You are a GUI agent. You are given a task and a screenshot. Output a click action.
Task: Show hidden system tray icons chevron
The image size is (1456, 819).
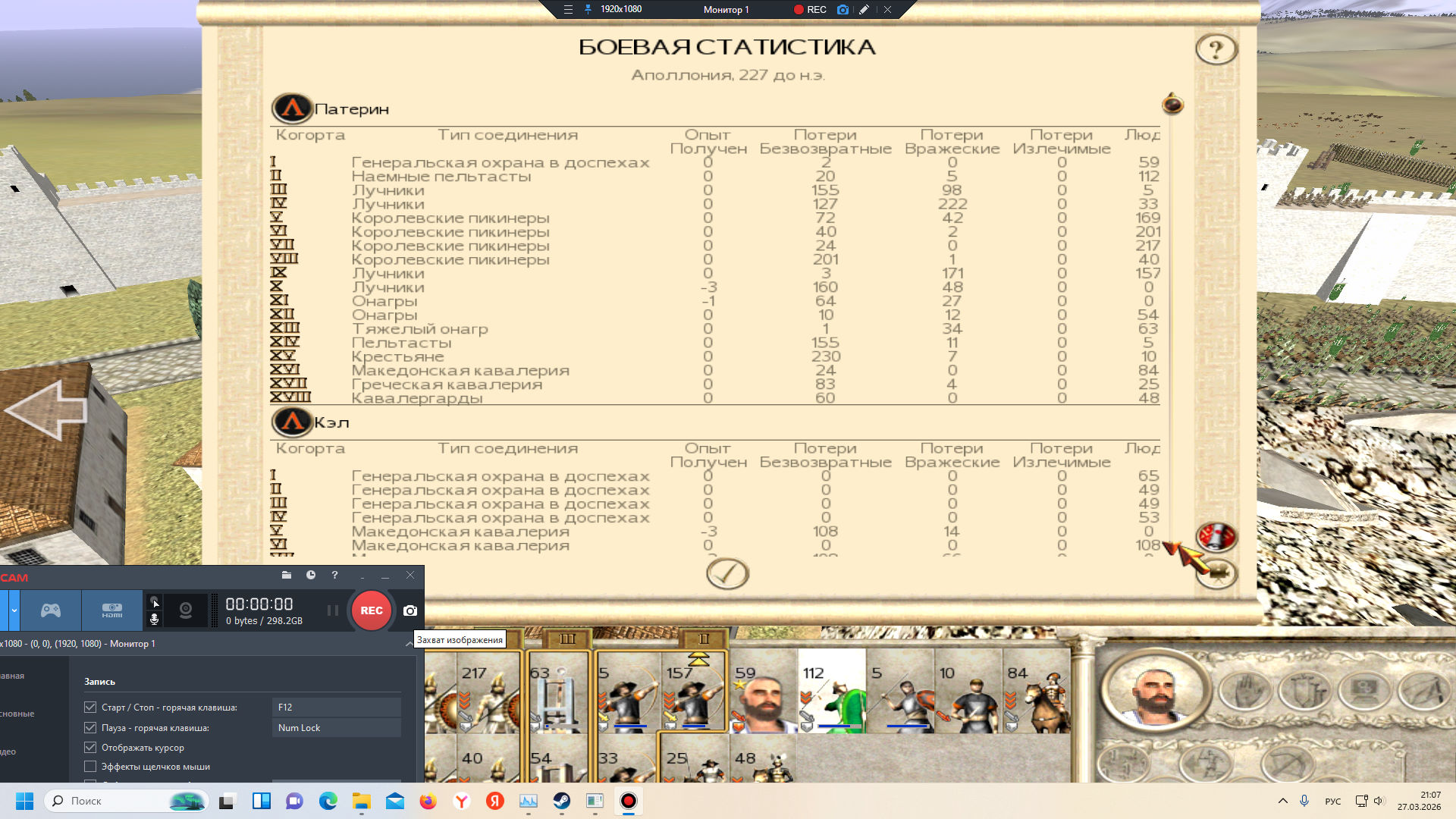[1283, 801]
